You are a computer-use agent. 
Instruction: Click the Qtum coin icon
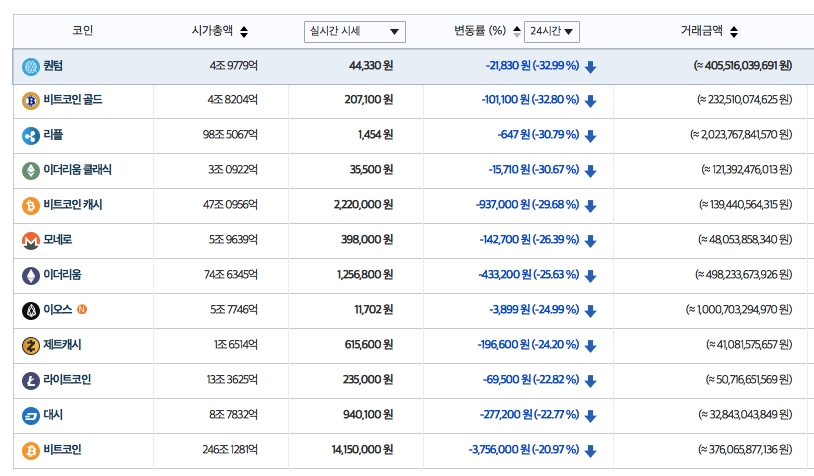31,66
